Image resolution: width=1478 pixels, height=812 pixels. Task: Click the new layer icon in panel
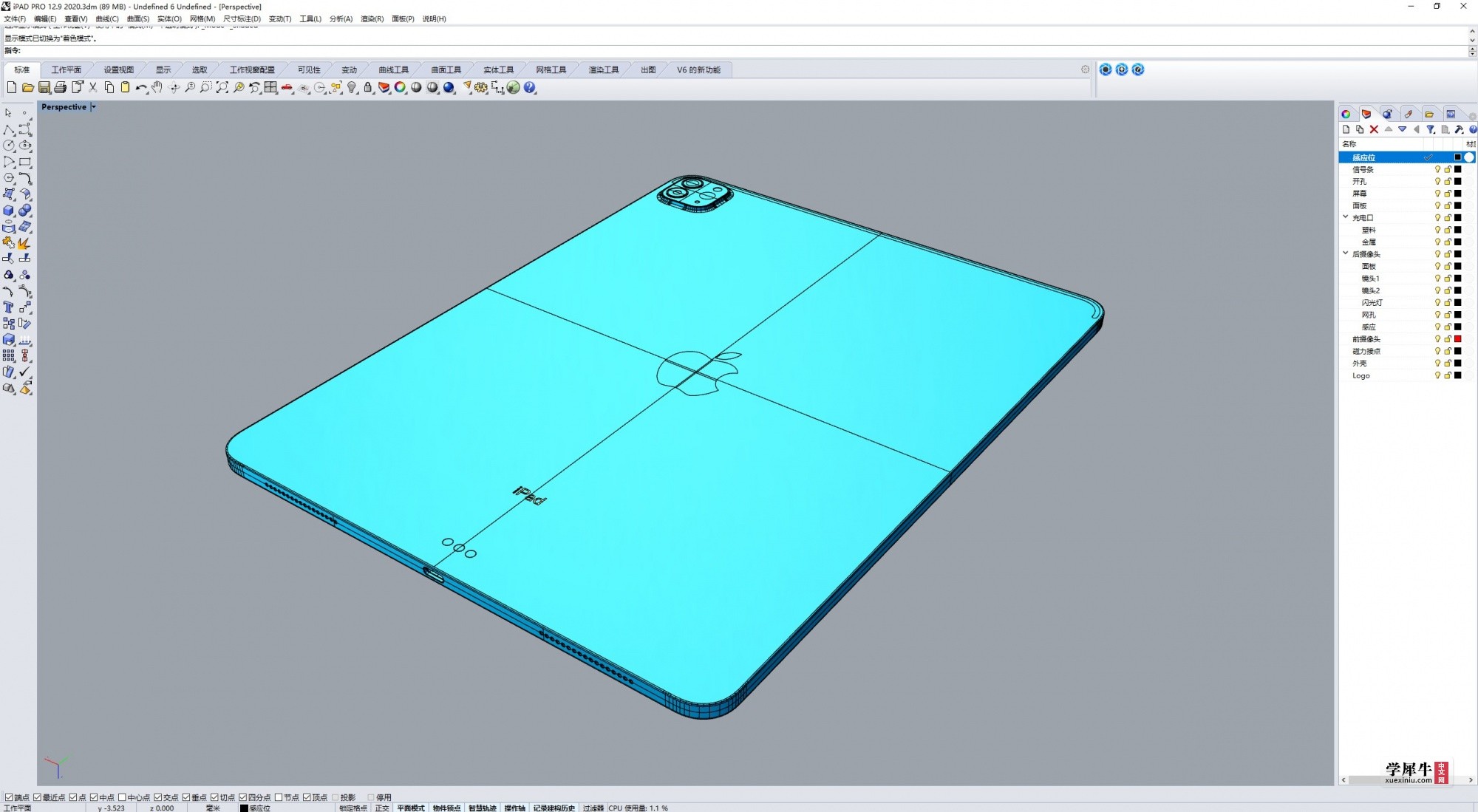pos(1346,129)
